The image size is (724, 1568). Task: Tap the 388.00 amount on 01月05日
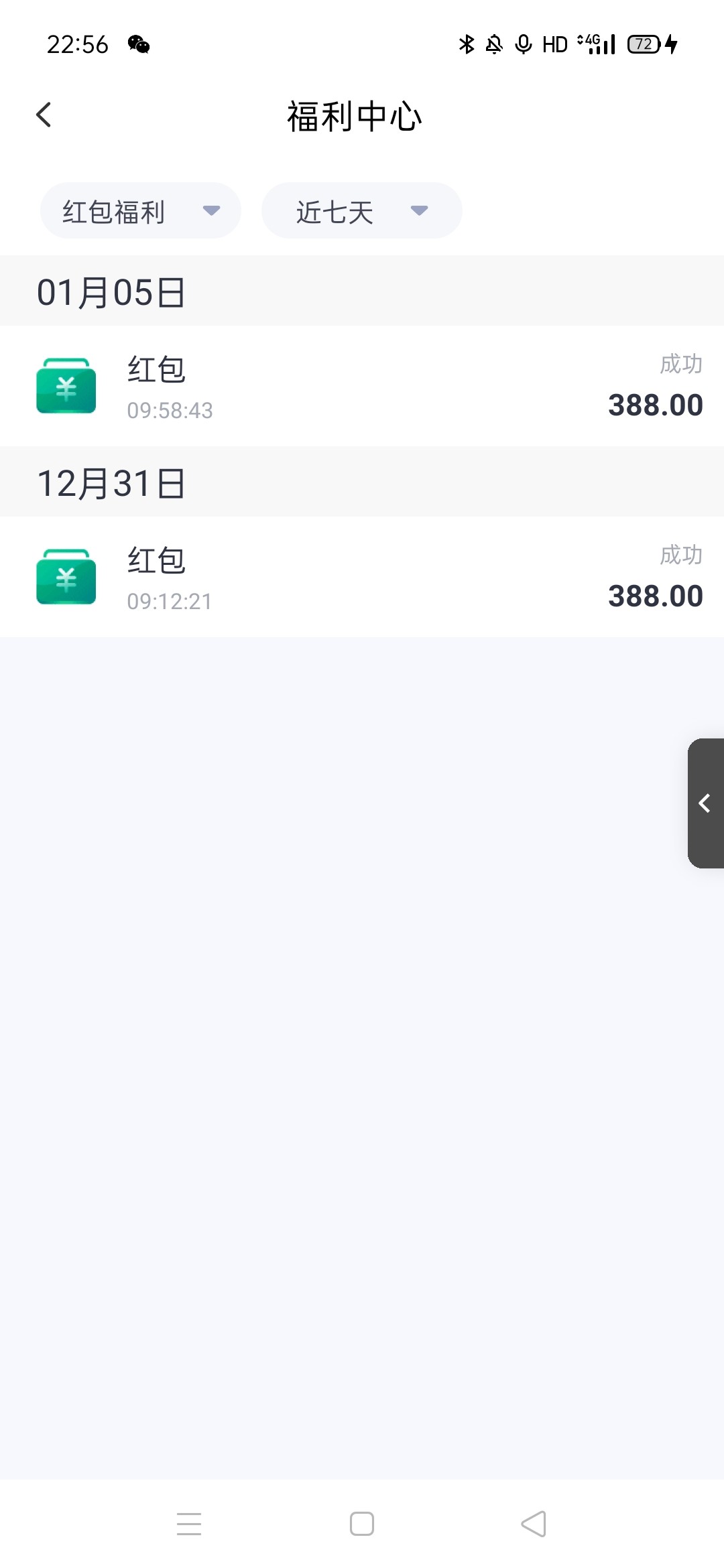(655, 405)
